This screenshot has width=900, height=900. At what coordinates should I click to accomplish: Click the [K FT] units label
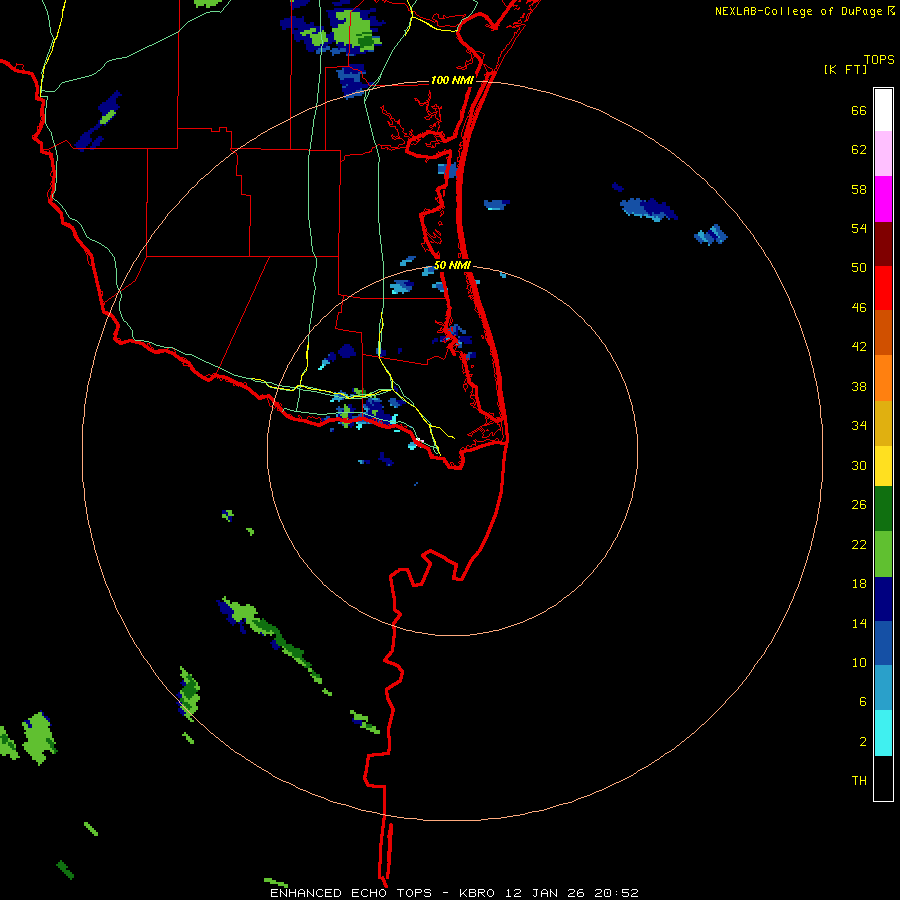845,69
